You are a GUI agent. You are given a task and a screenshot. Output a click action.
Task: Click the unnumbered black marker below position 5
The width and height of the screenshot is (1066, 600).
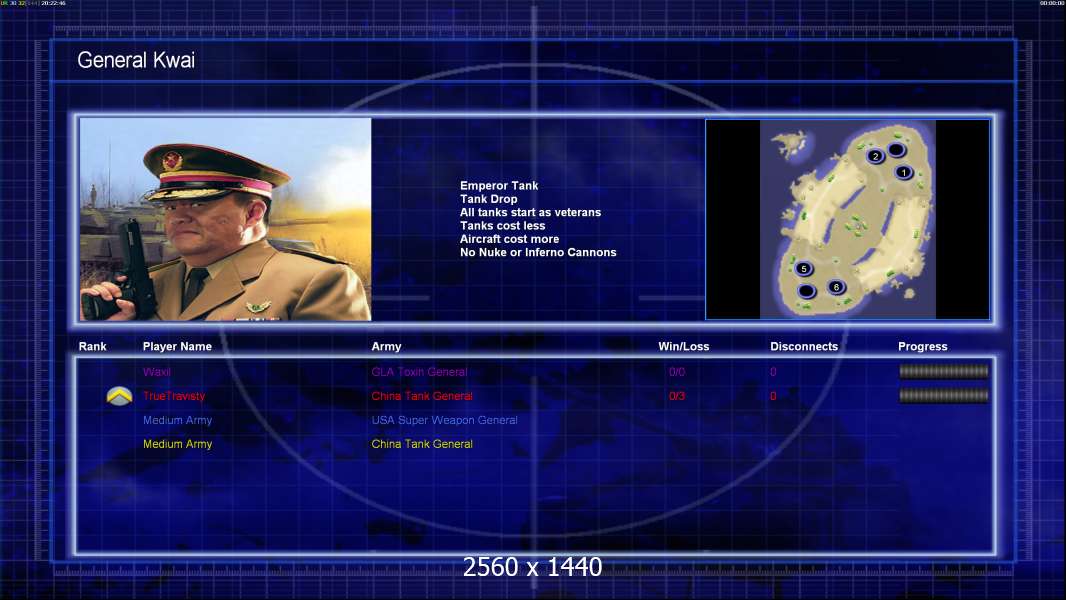(x=806, y=292)
